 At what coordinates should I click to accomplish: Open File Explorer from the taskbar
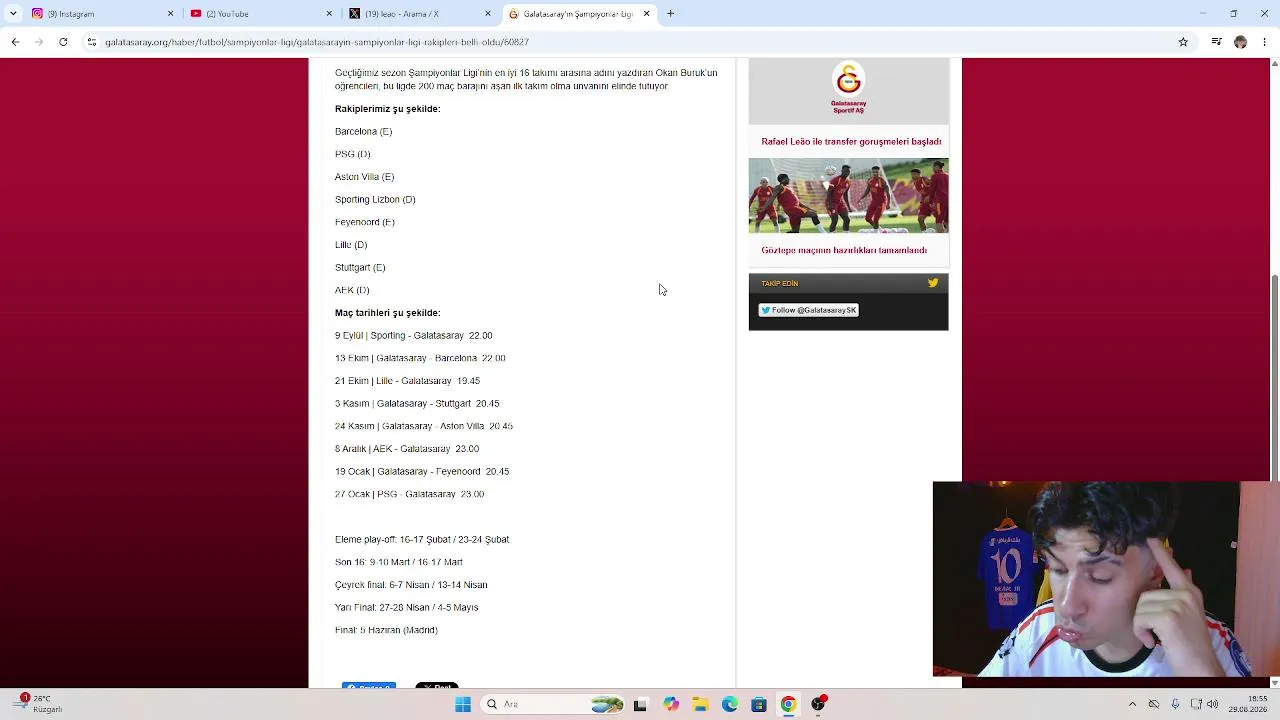(700, 704)
